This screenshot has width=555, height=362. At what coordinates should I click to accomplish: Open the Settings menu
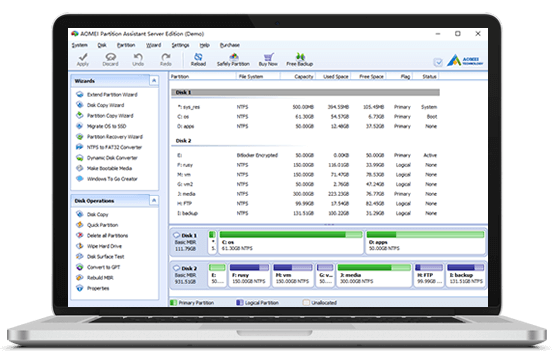[181, 45]
